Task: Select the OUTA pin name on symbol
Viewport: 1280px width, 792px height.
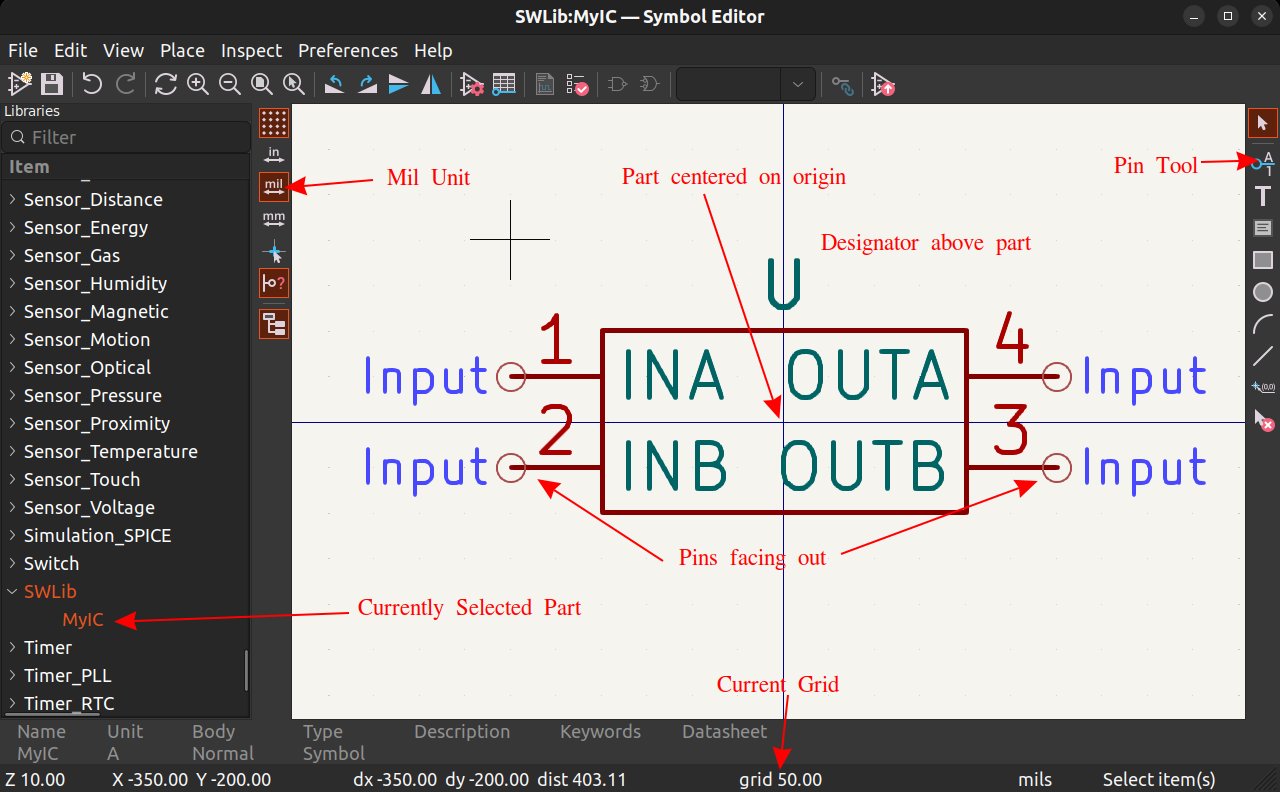Action: [866, 376]
